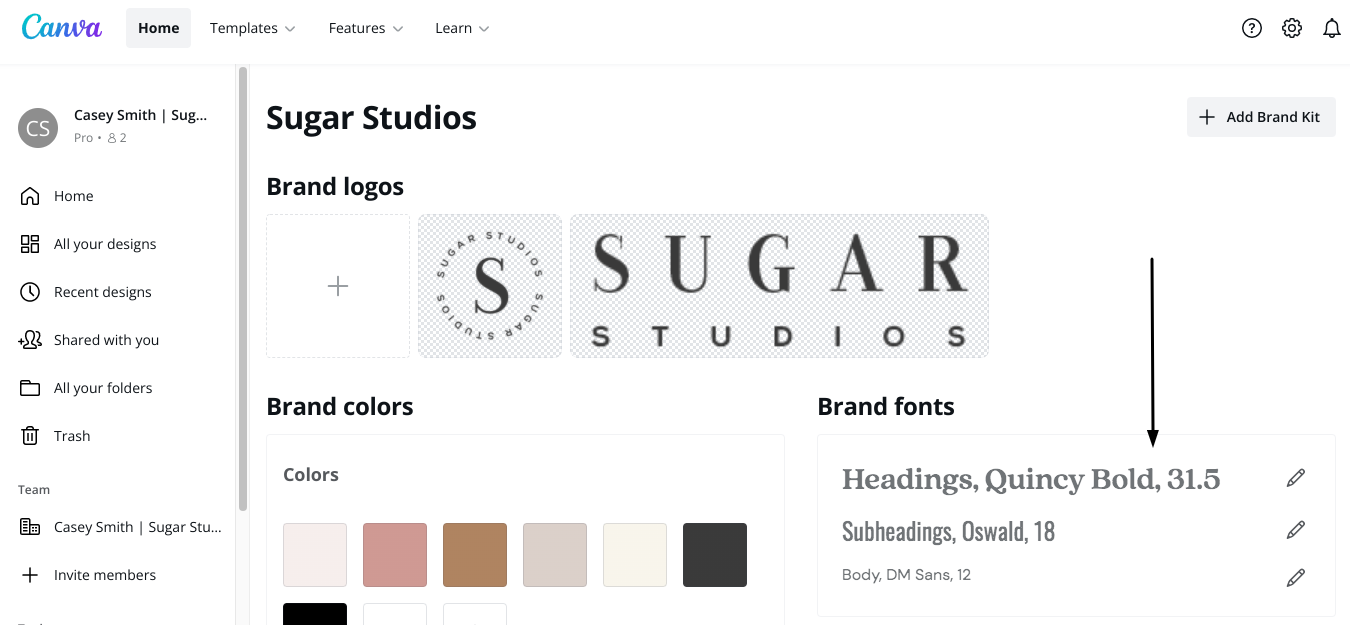Select the tan brown brand color swatch
This screenshot has width=1350, height=625.
[475, 555]
